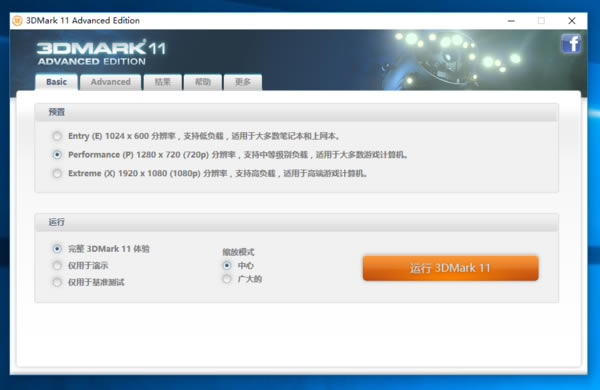Select the Entry (E) 1024 x 600 preset
The height and width of the screenshot is (390, 600).
57,136
